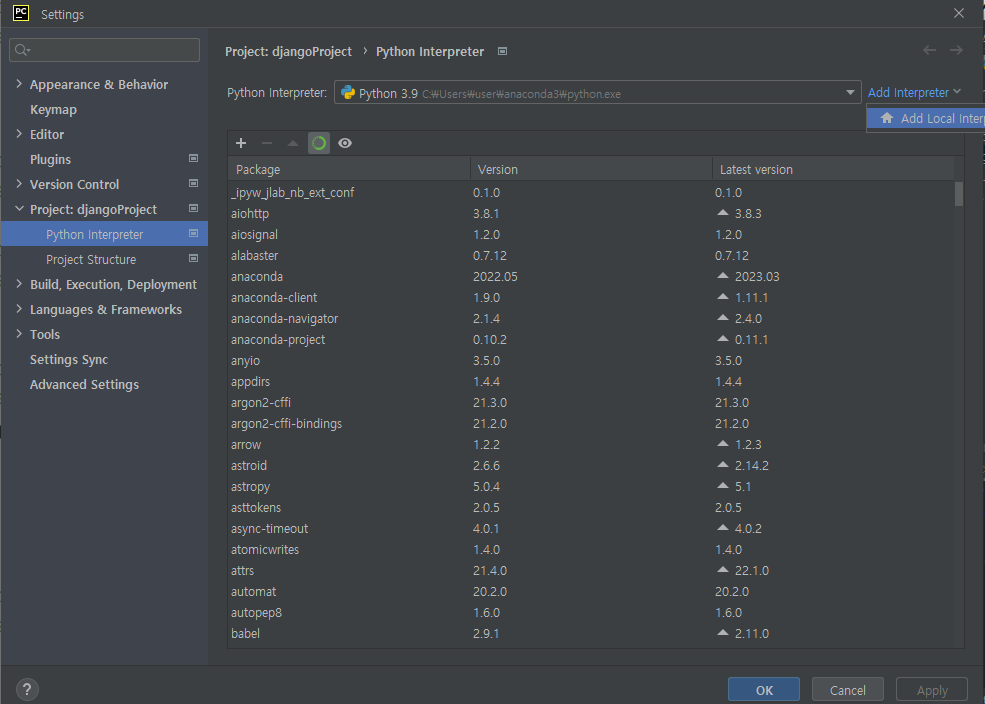Viewport: 985px width, 704px height.
Task: Click the green reload packages icon
Action: click(319, 143)
